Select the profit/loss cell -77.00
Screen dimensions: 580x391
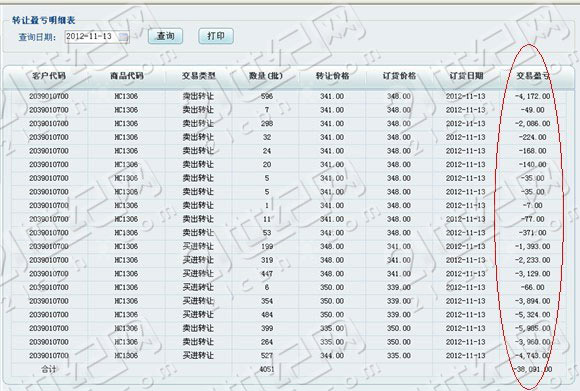click(533, 219)
